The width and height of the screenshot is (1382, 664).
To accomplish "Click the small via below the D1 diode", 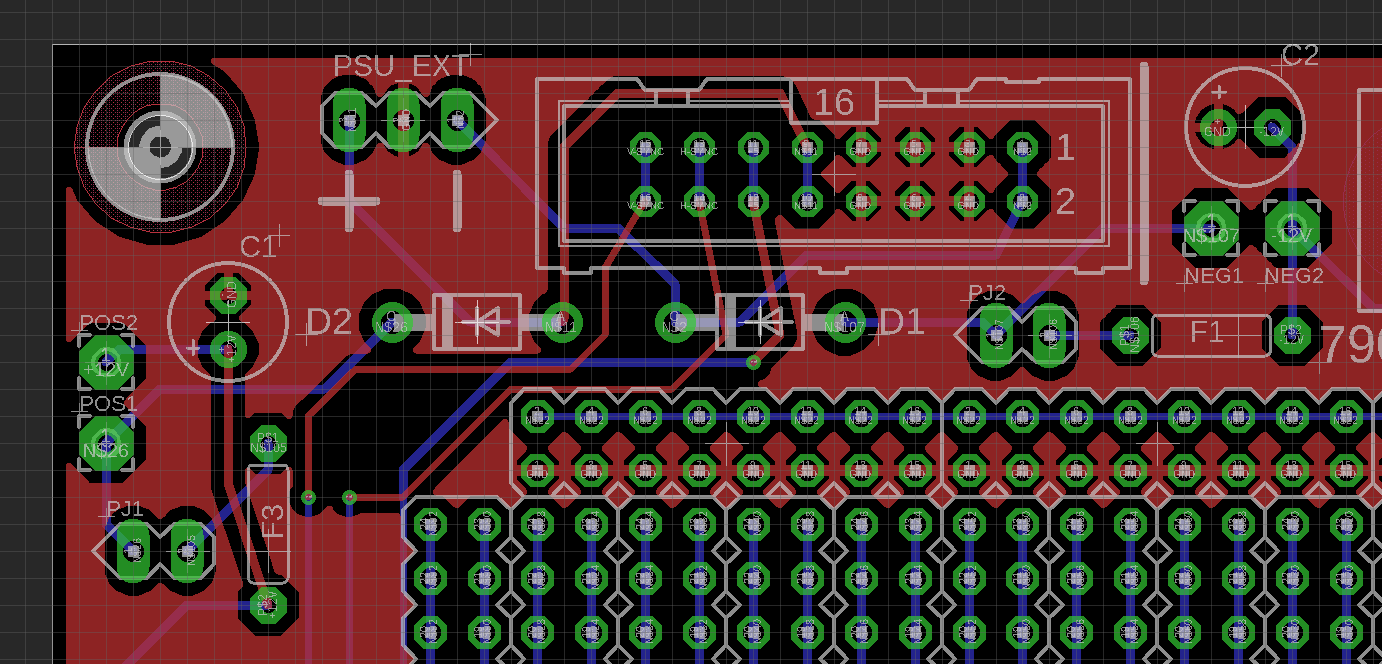I will [x=753, y=362].
